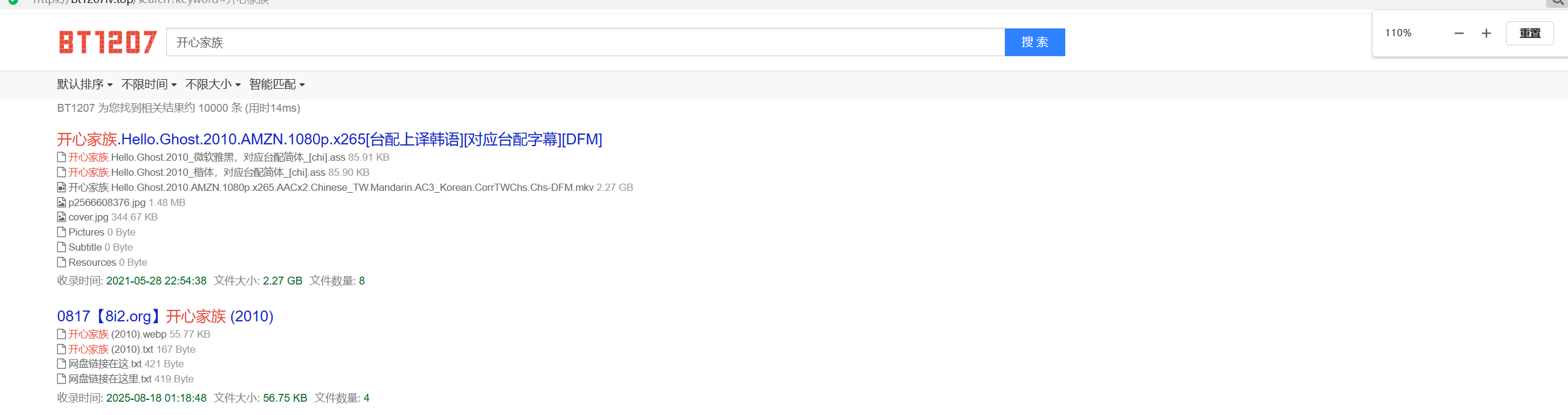
Task: Click the image icon beside p2566608376.jpg
Action: [x=62, y=202]
